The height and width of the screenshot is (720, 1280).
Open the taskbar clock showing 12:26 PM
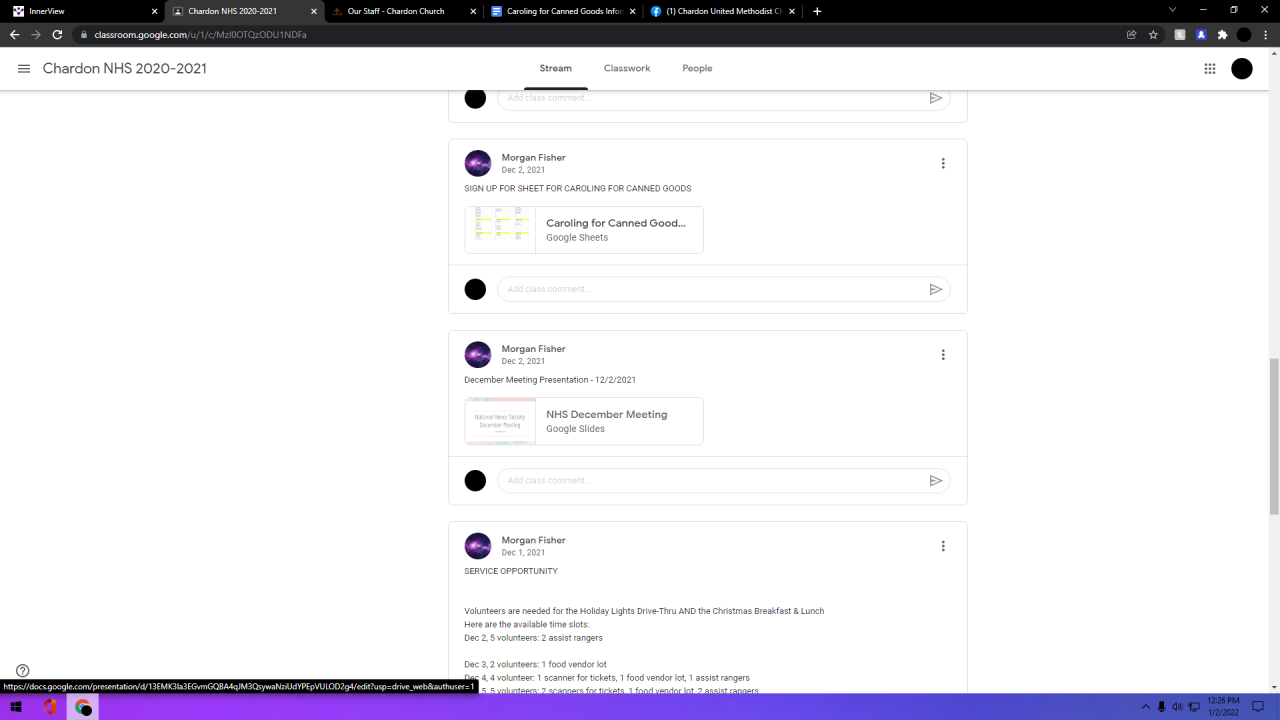coord(1223,707)
